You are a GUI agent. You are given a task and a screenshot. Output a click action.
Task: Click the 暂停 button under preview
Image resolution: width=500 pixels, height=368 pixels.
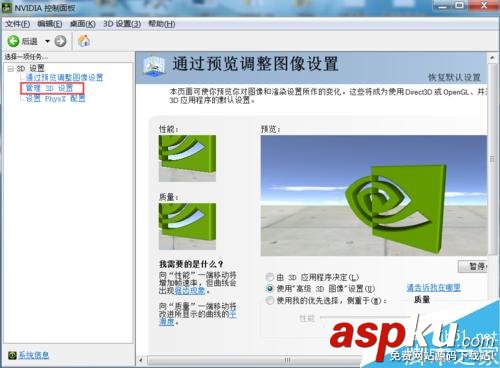pyautogui.click(x=473, y=266)
